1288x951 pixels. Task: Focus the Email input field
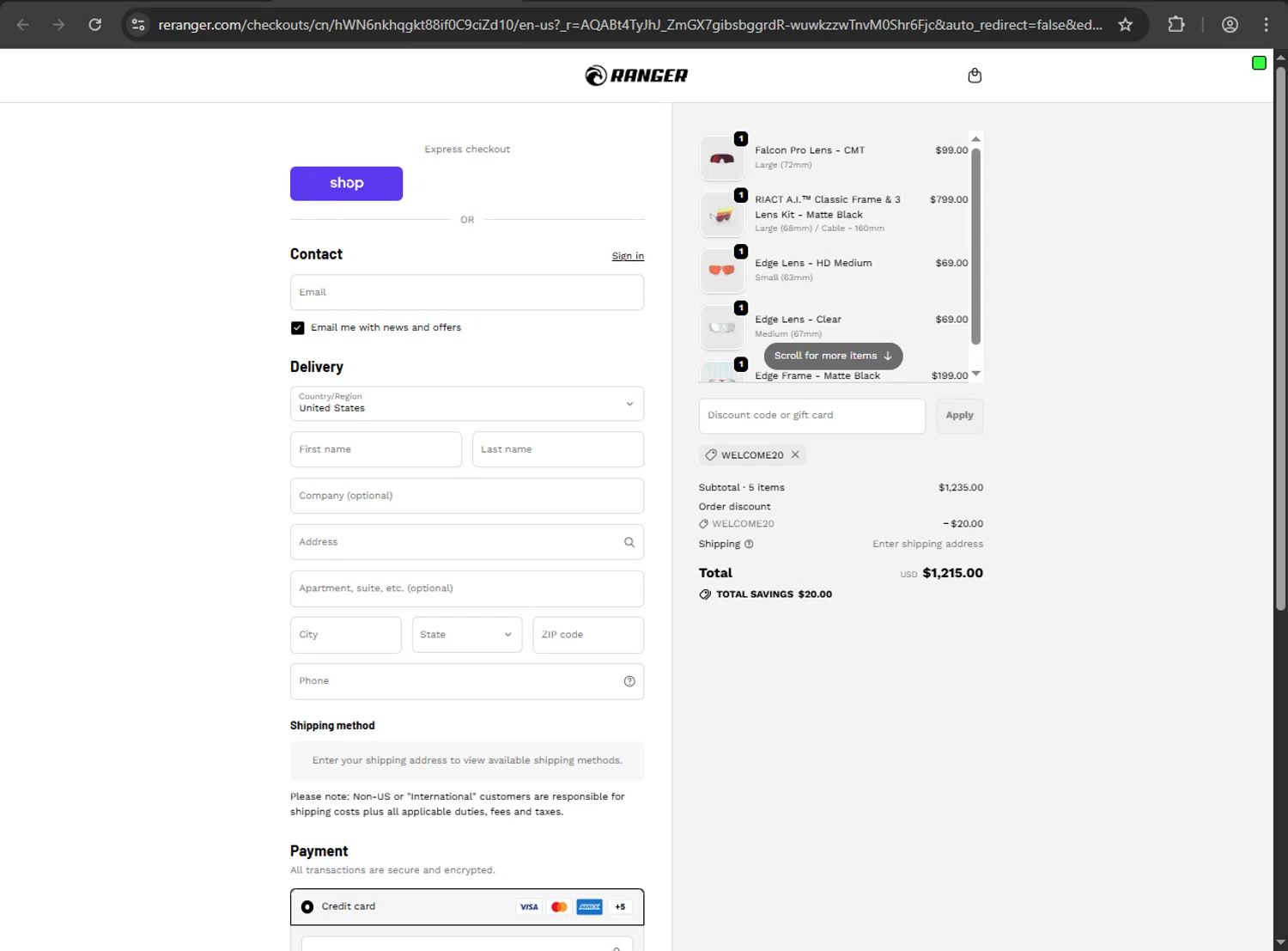click(x=467, y=292)
